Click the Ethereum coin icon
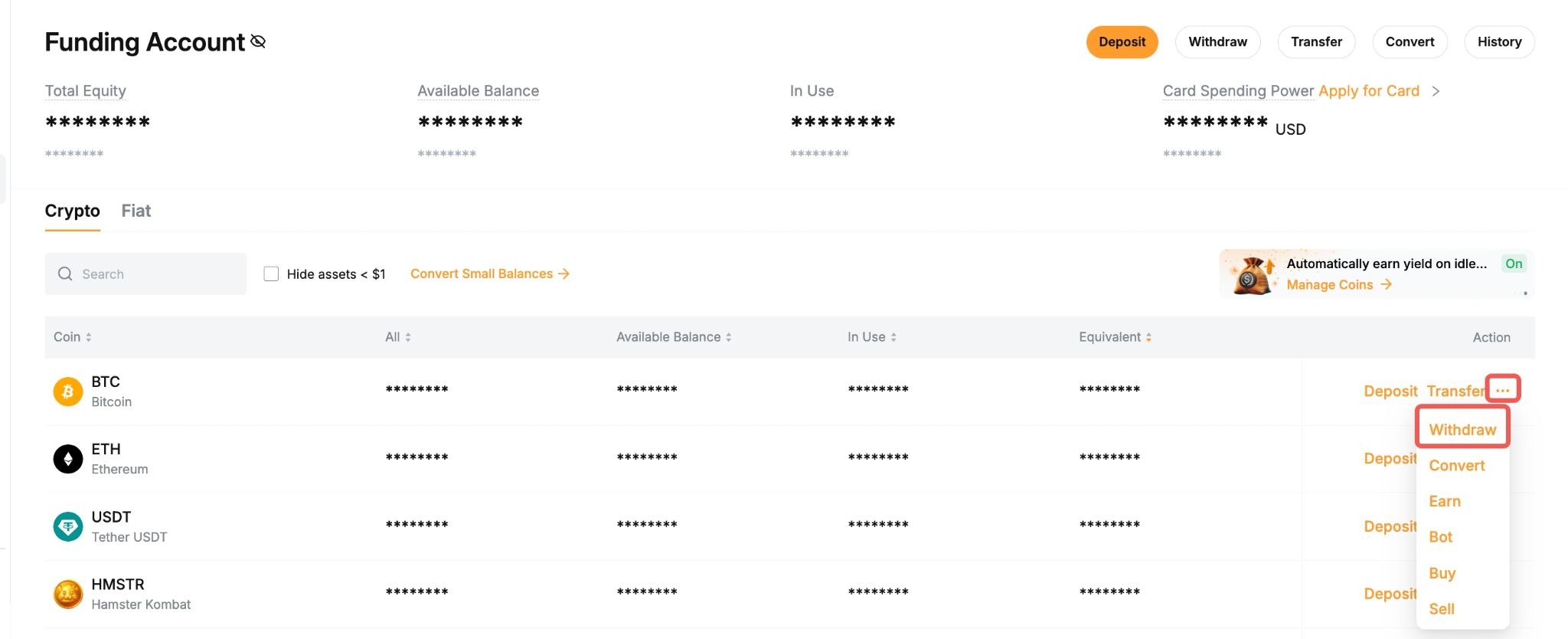 coord(67,459)
